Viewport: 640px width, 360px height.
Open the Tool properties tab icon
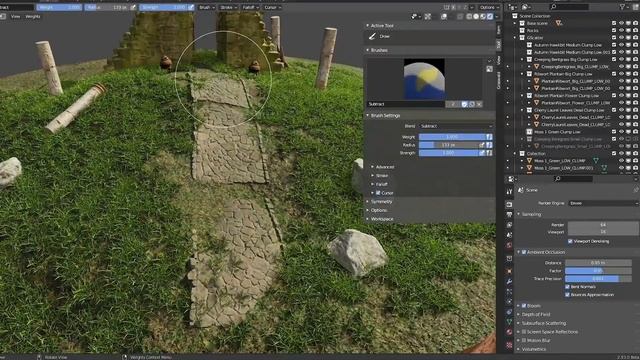tap(509, 191)
